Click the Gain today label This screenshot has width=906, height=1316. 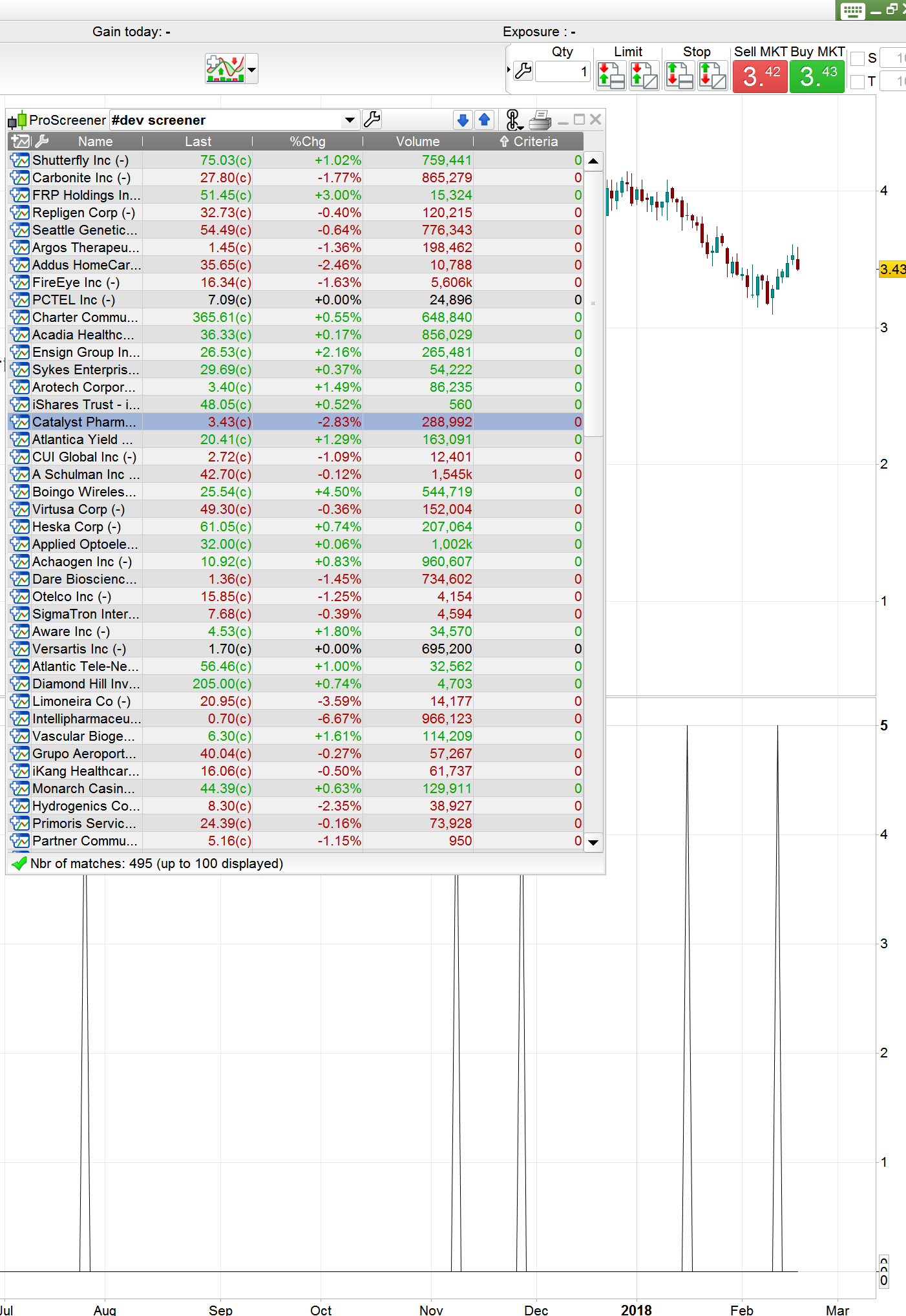tap(131, 32)
